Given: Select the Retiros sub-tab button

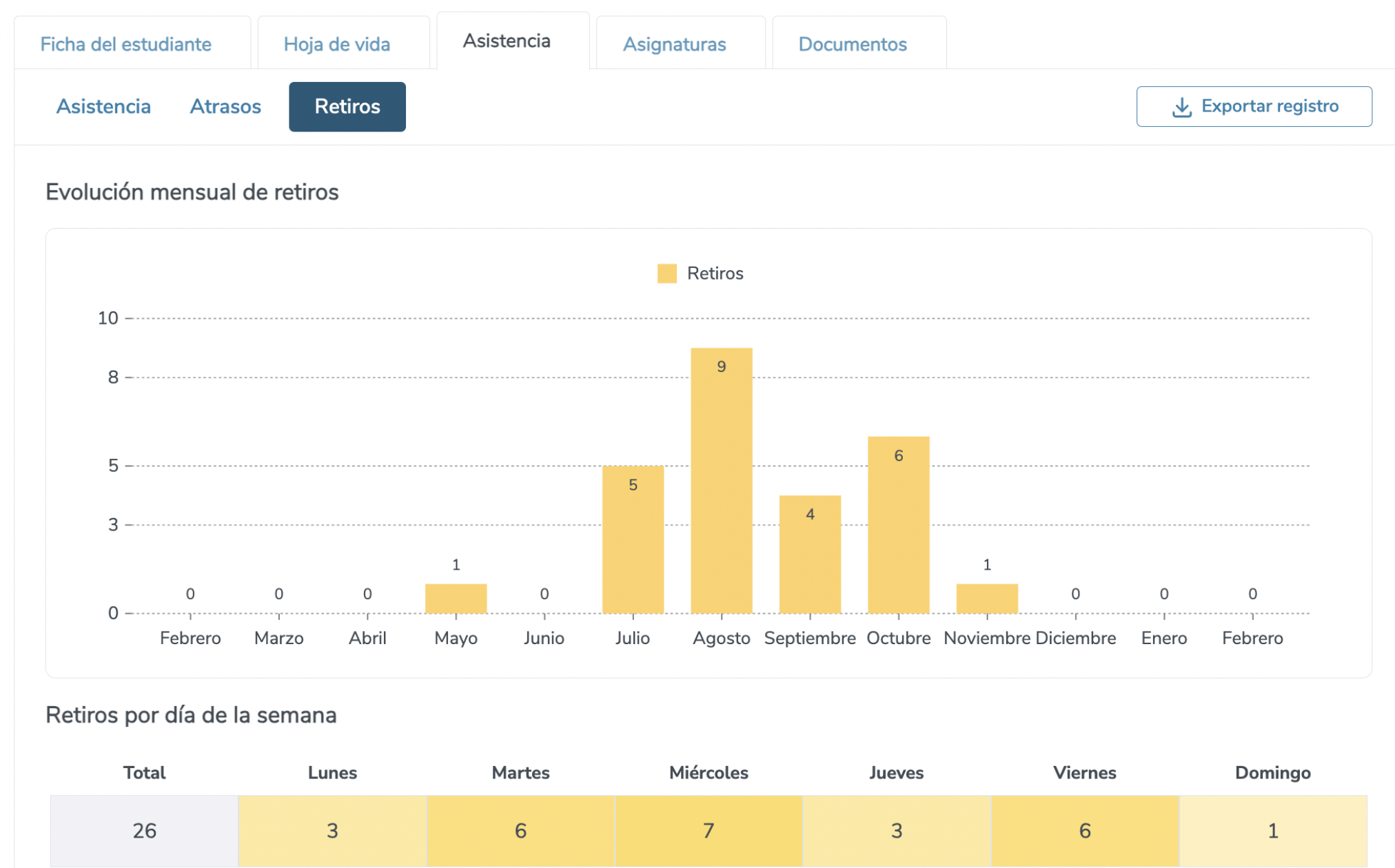Looking at the screenshot, I should (347, 107).
